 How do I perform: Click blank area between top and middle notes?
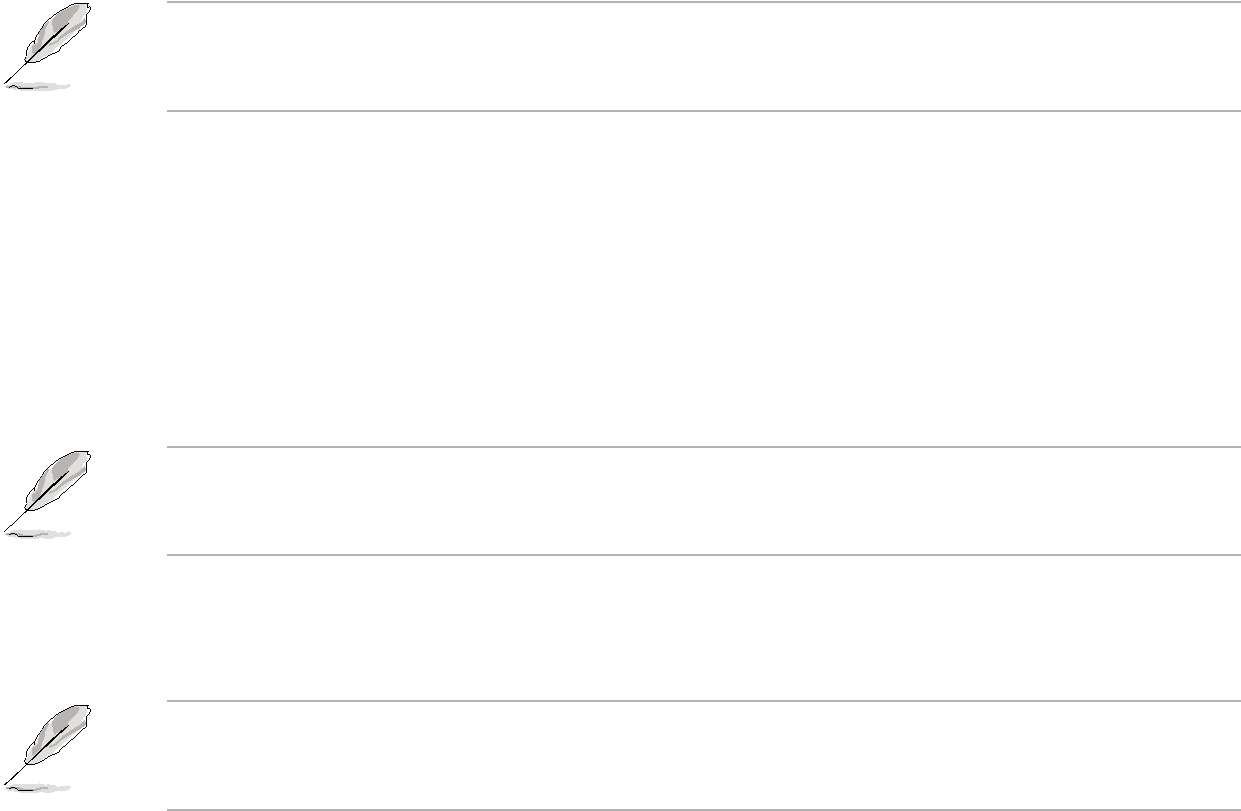click(x=620, y=278)
